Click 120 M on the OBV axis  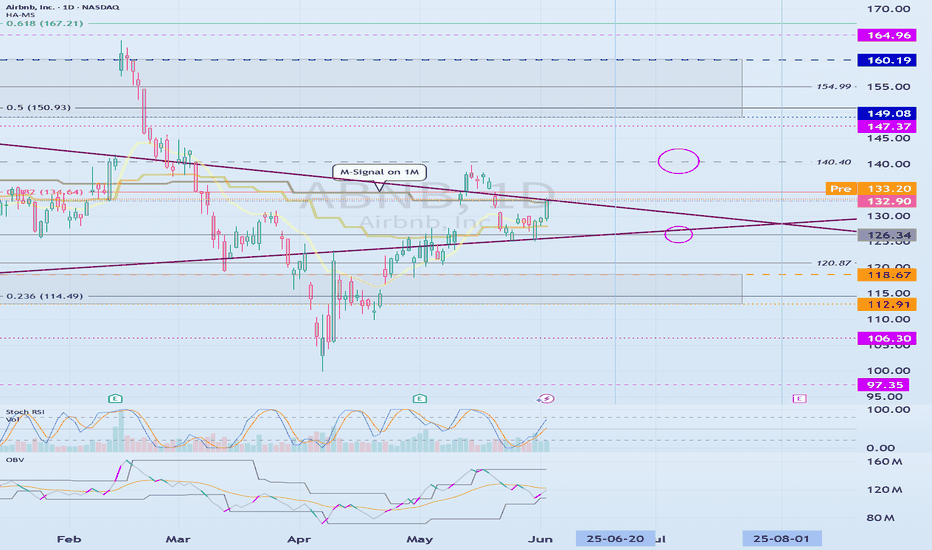(884, 490)
